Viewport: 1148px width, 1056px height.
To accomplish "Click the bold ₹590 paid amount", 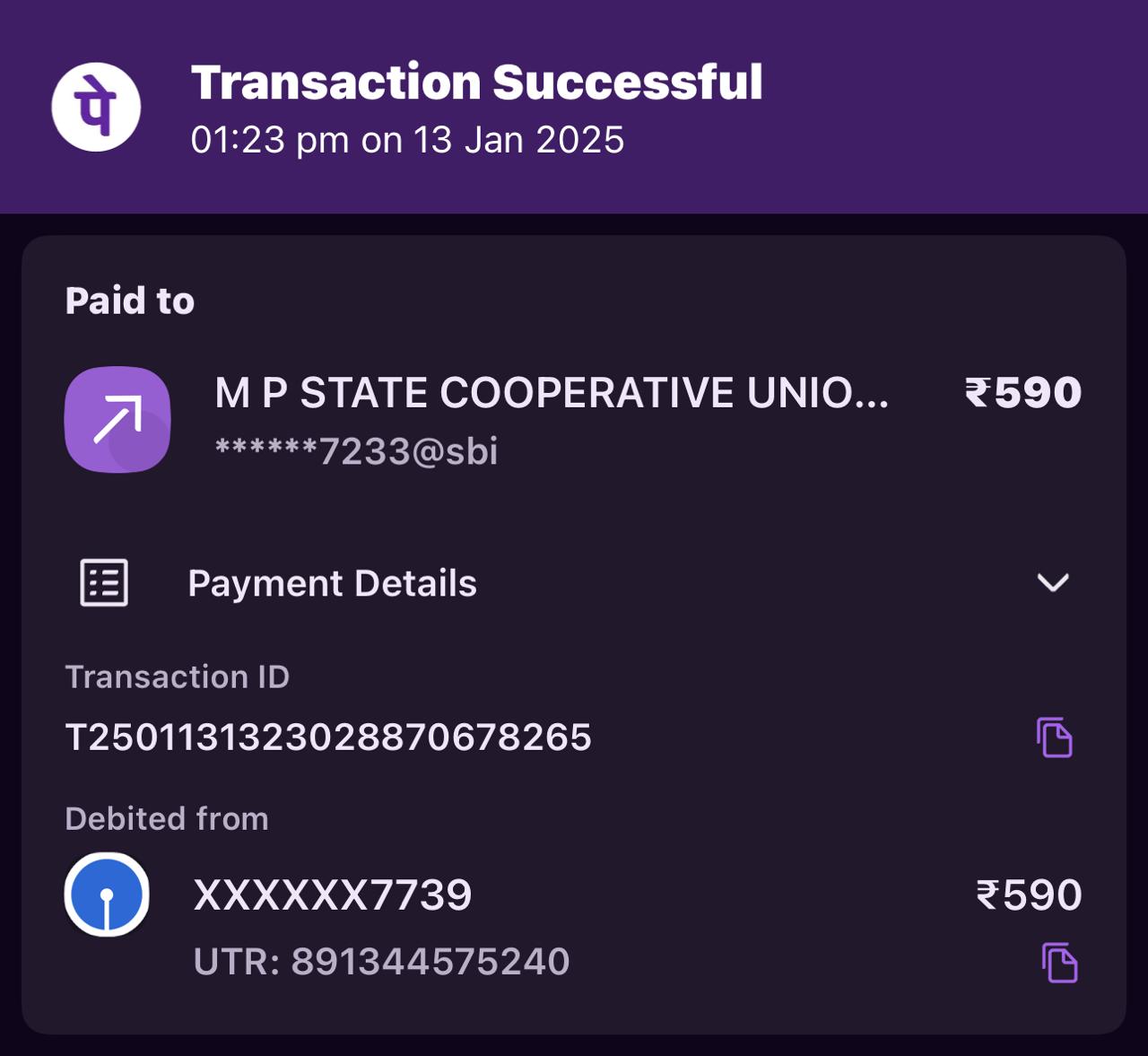I will [1023, 393].
